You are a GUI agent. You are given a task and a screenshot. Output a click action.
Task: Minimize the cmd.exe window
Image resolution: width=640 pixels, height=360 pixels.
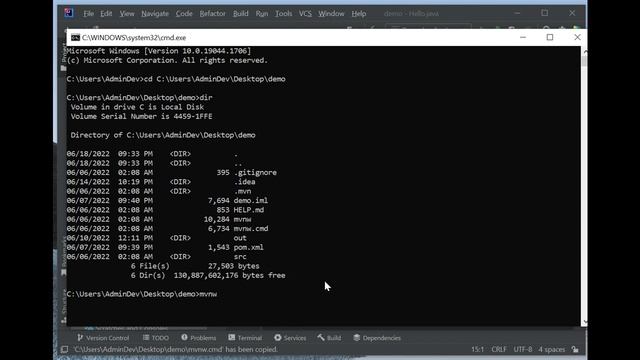coord(523,37)
